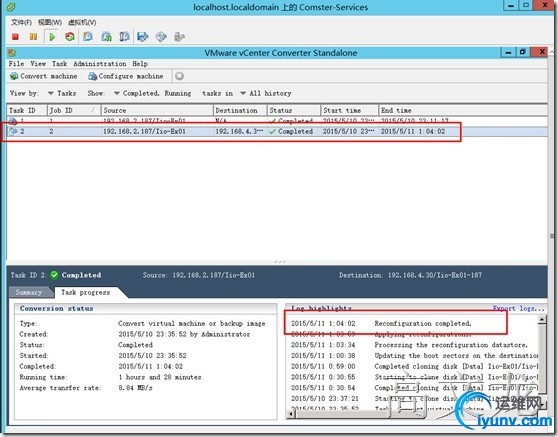
Task: Sort by the Destination column header
Action: [240, 110]
